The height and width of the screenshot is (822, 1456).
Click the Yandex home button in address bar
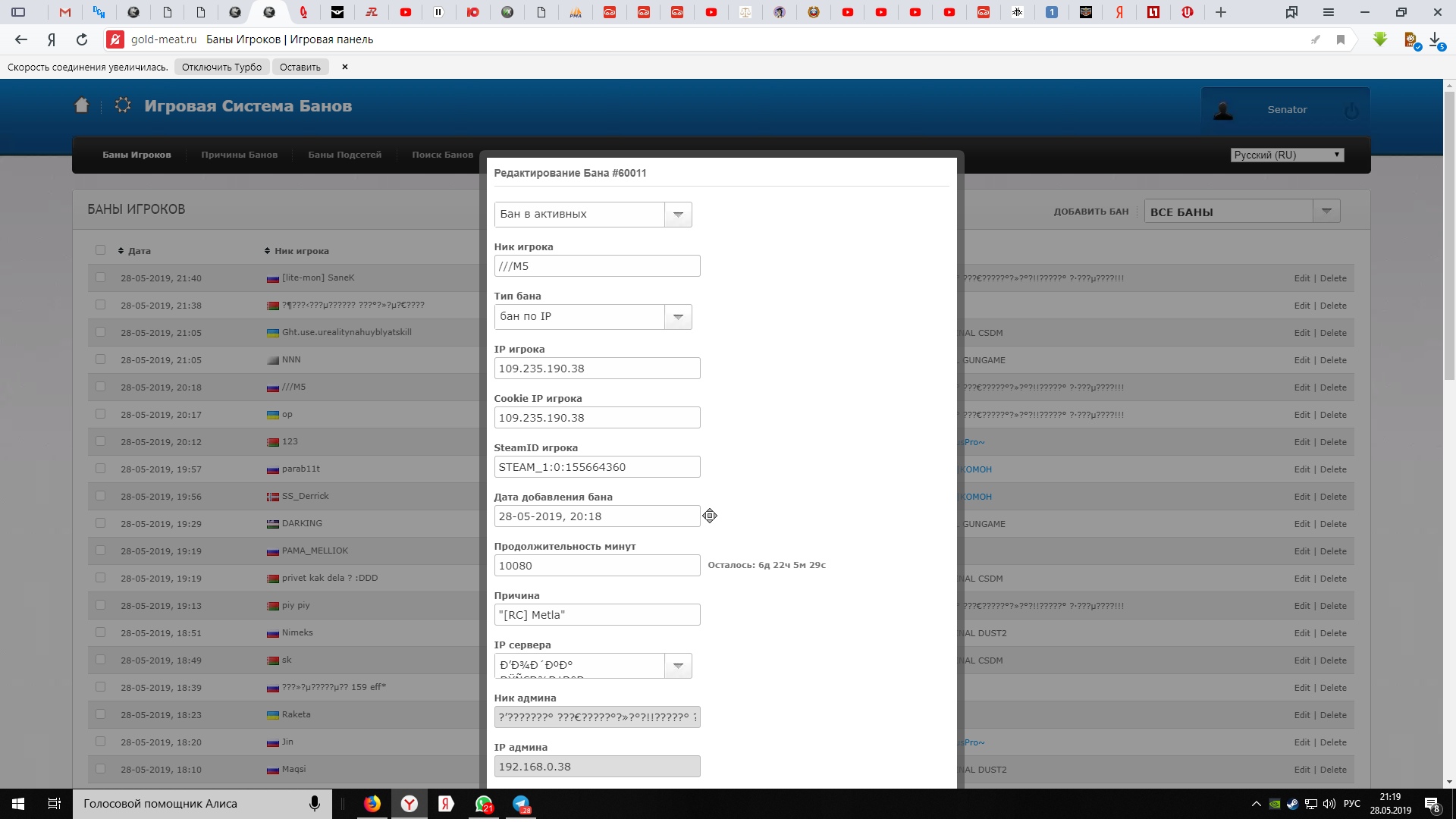[52, 39]
